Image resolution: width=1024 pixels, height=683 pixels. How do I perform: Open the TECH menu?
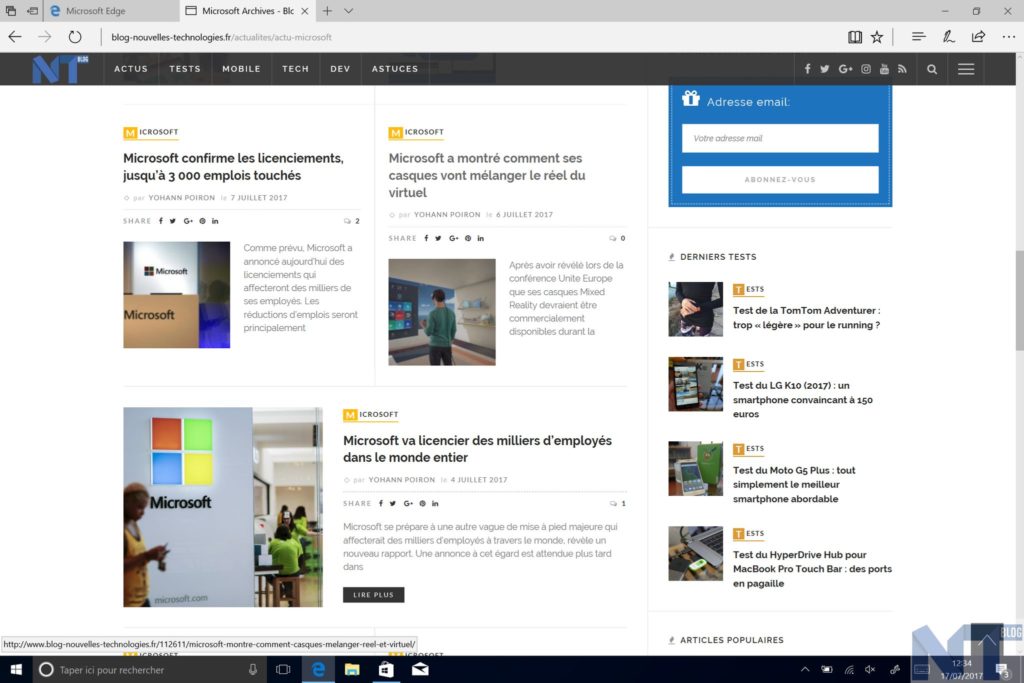pyautogui.click(x=295, y=69)
